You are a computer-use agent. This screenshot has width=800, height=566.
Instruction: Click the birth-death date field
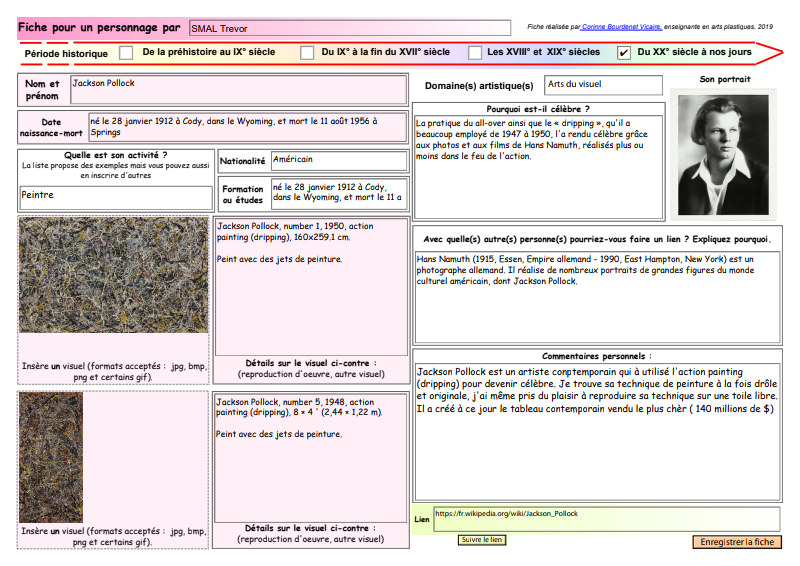click(x=247, y=127)
